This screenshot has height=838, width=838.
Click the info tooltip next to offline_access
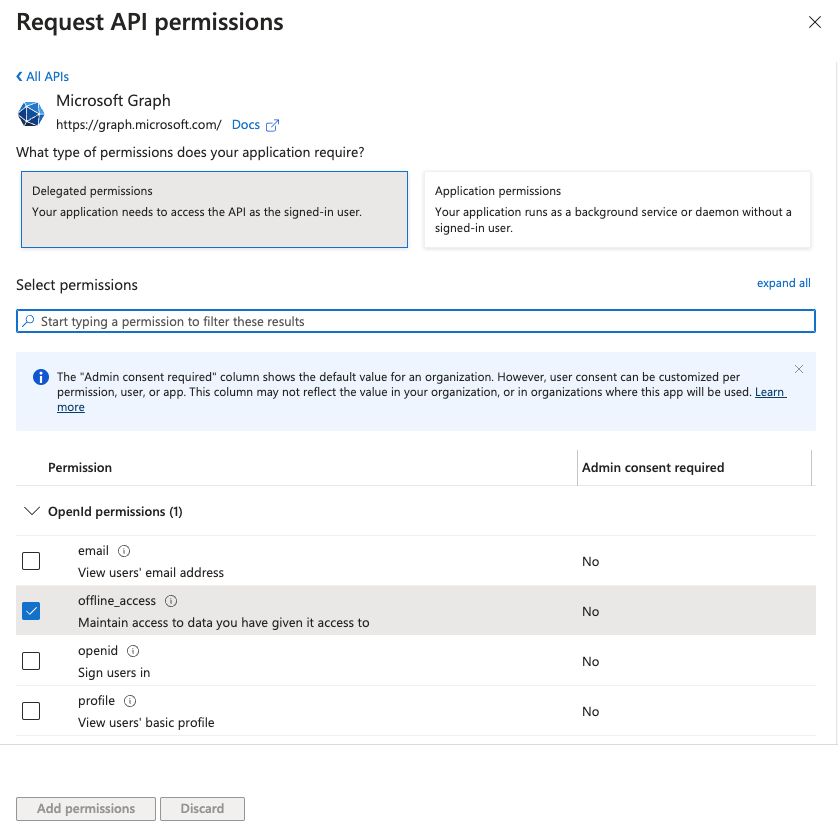[x=169, y=600]
